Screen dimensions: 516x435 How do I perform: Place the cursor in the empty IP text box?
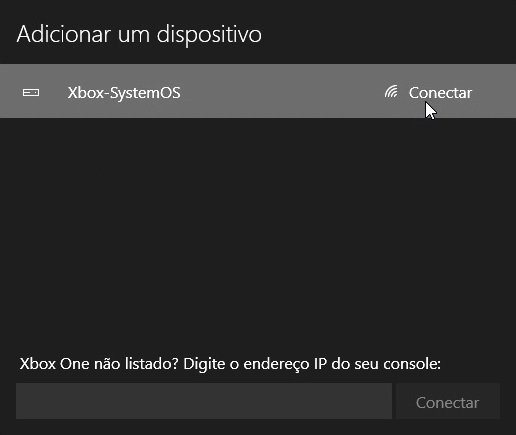(204, 401)
